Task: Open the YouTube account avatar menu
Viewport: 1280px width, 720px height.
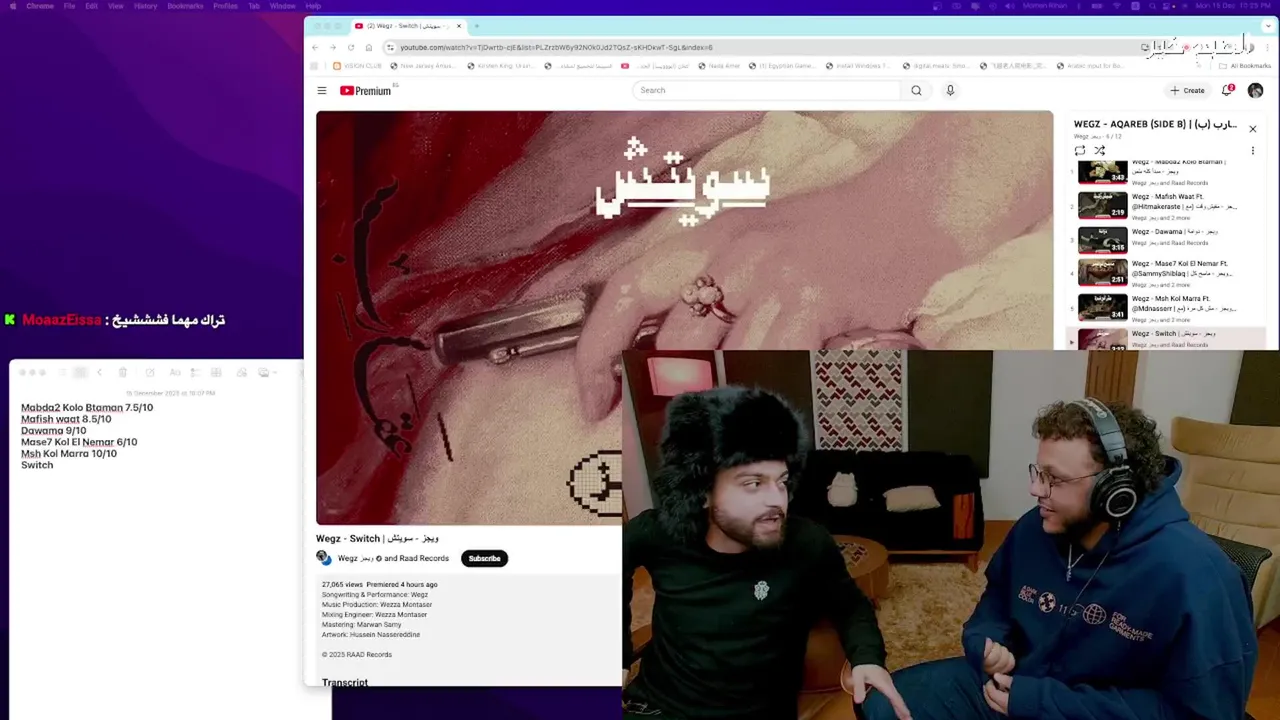Action: 1255,90
